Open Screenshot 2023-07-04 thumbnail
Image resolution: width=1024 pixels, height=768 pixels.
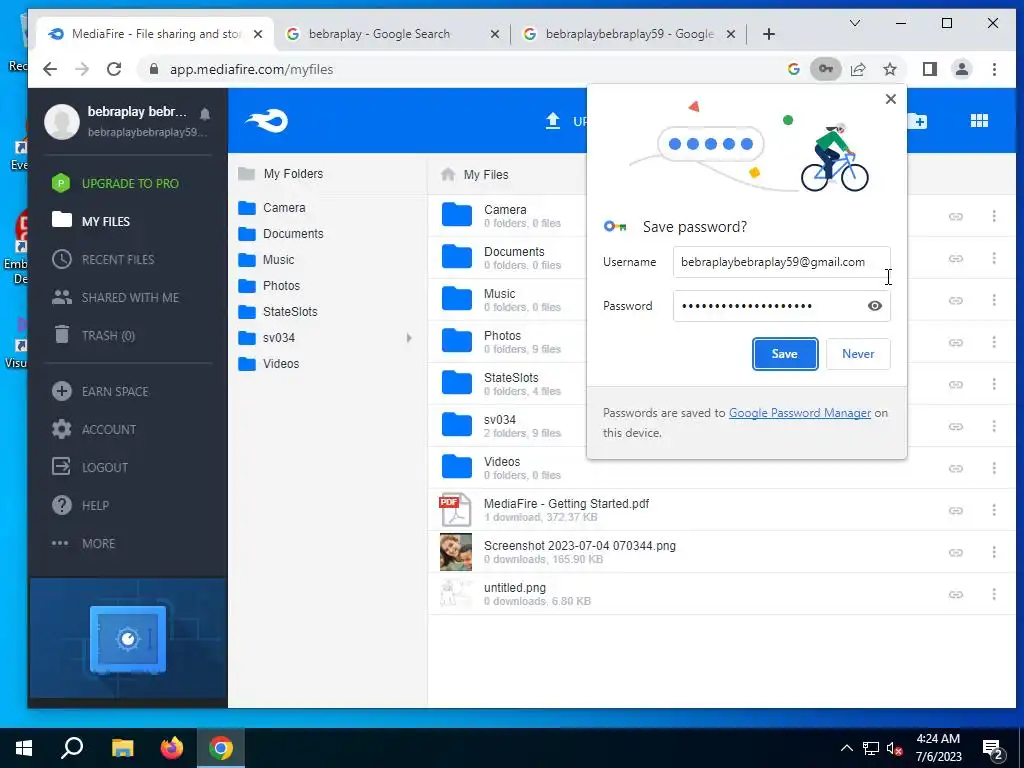(456, 552)
